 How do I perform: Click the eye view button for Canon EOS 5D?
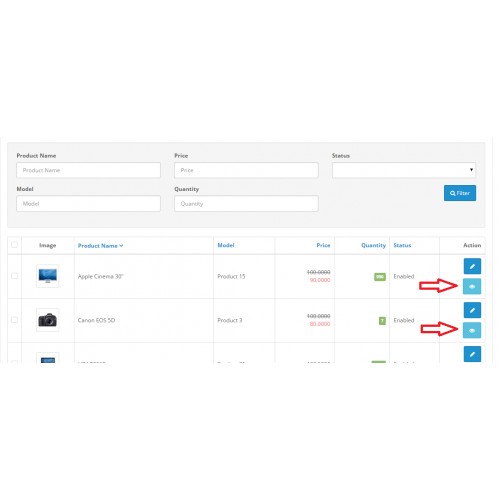point(472,330)
